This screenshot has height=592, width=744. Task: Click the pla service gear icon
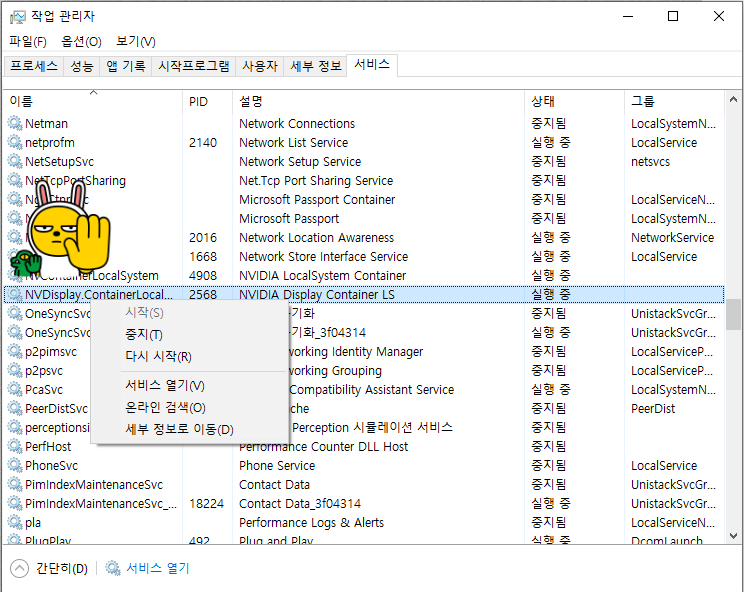pyautogui.click(x=15, y=522)
